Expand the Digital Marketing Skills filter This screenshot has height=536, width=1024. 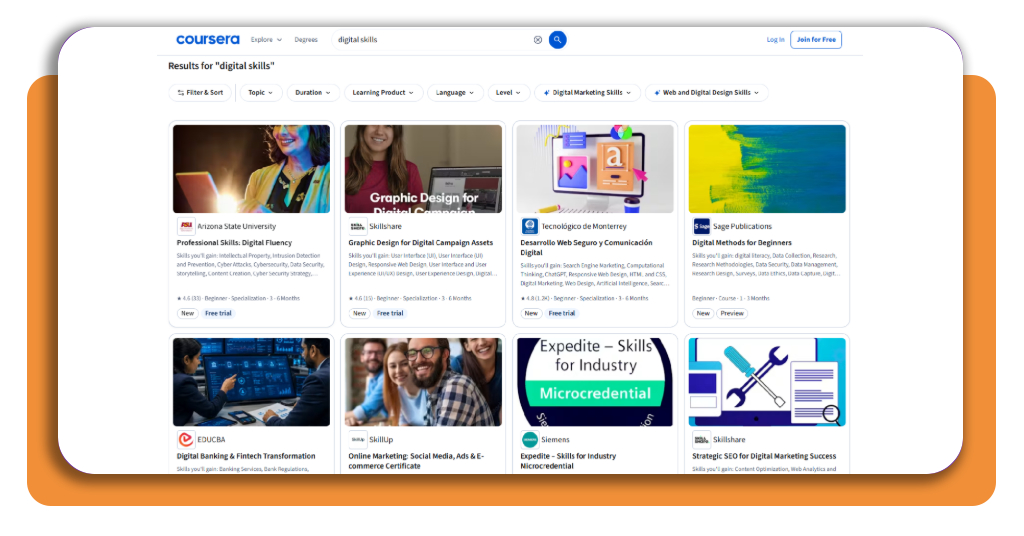tap(587, 93)
